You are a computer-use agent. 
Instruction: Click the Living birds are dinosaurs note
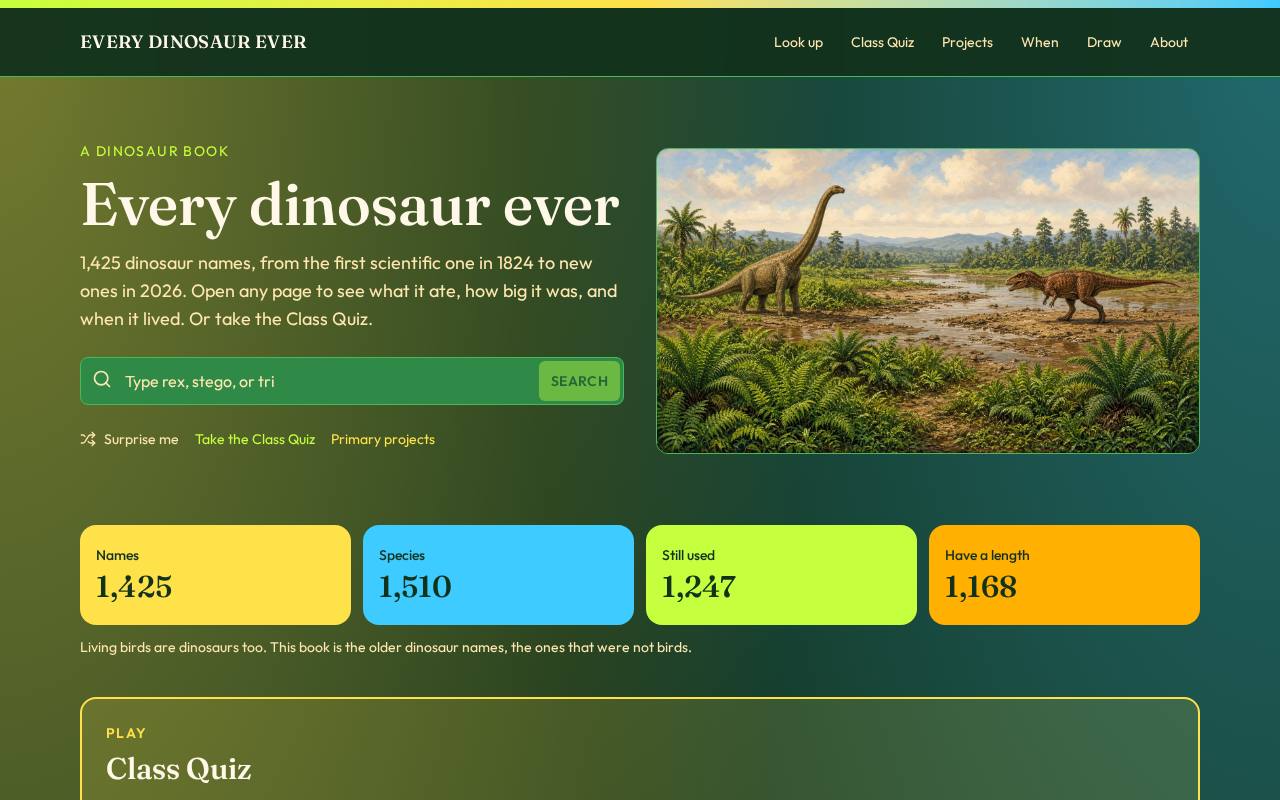click(385, 647)
